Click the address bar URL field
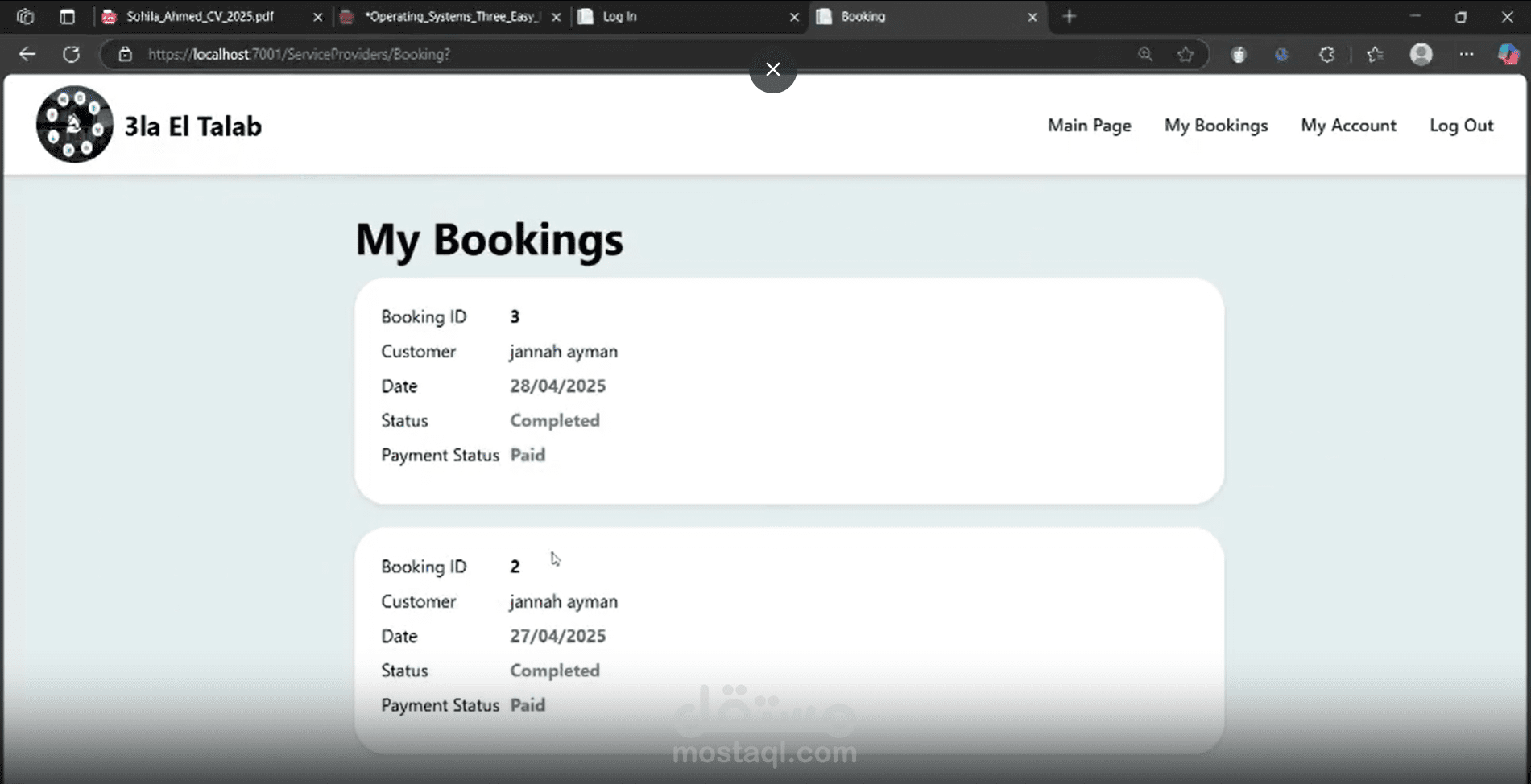This screenshot has height=784, width=1531. 564,54
